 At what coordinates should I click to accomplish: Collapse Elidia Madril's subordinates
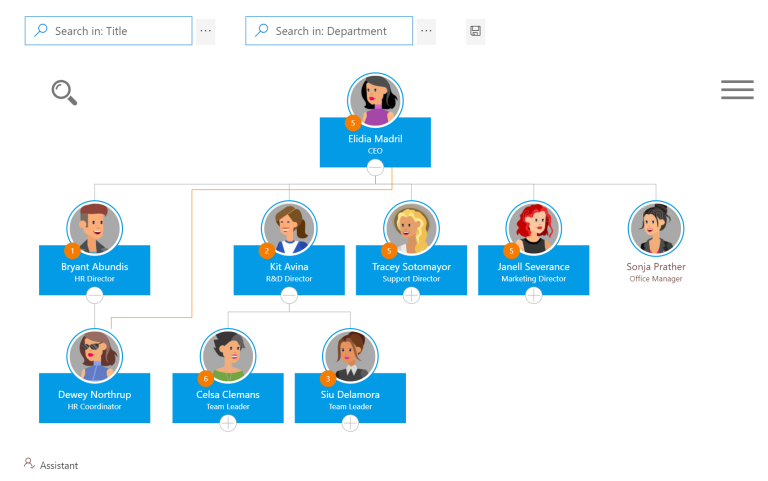(x=375, y=168)
